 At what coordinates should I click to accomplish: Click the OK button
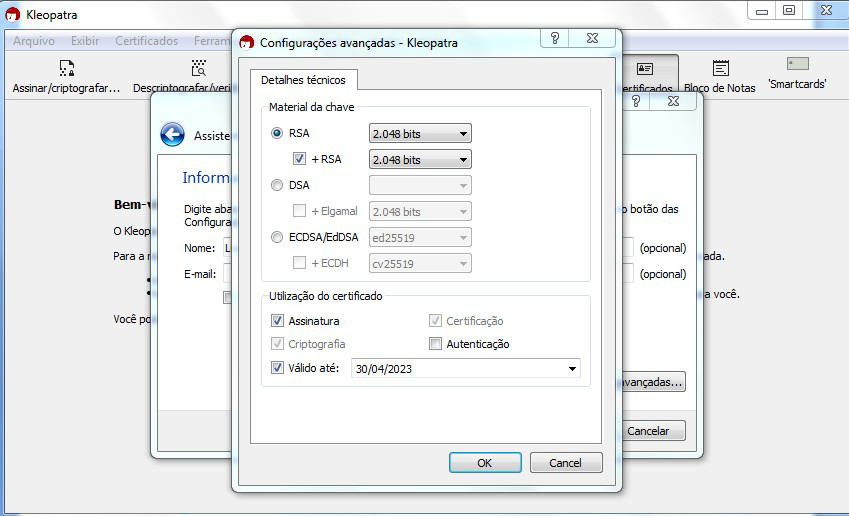pyautogui.click(x=485, y=463)
